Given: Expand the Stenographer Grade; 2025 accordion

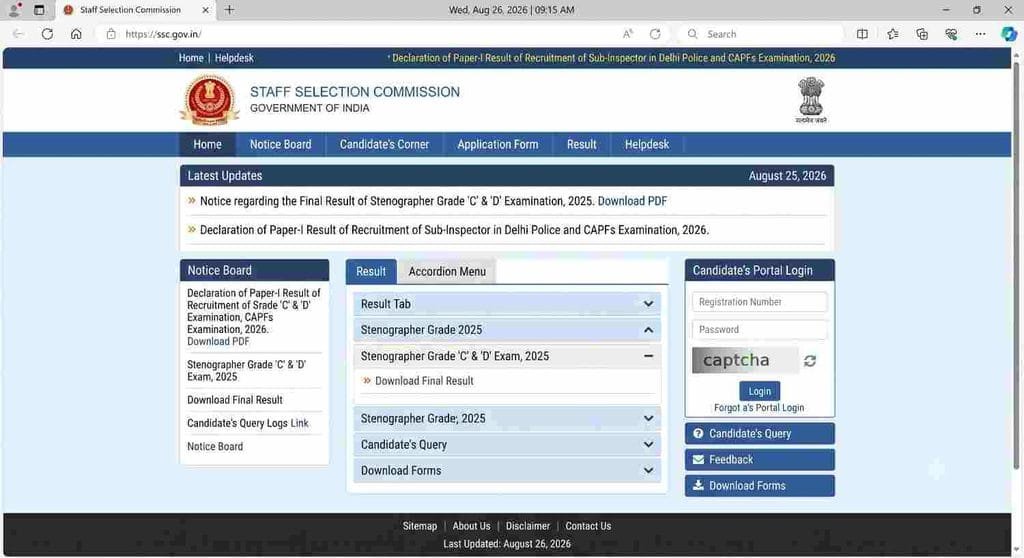Looking at the screenshot, I should [x=507, y=418].
